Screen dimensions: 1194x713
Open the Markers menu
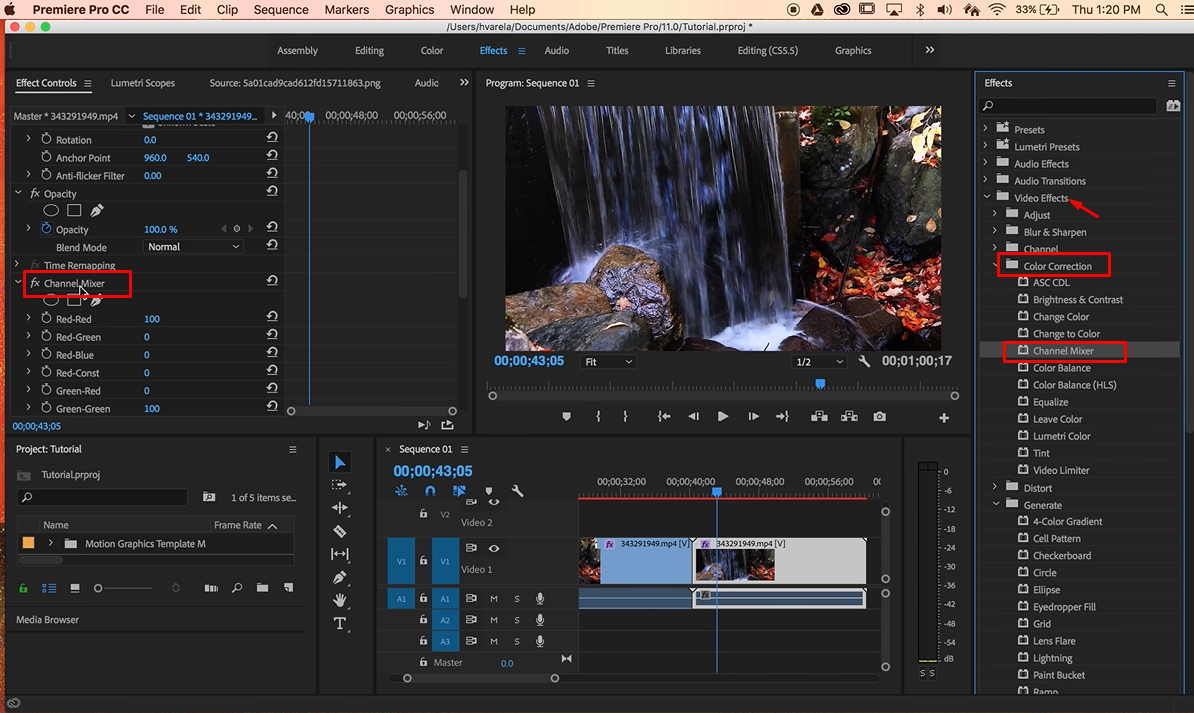pyautogui.click(x=346, y=9)
